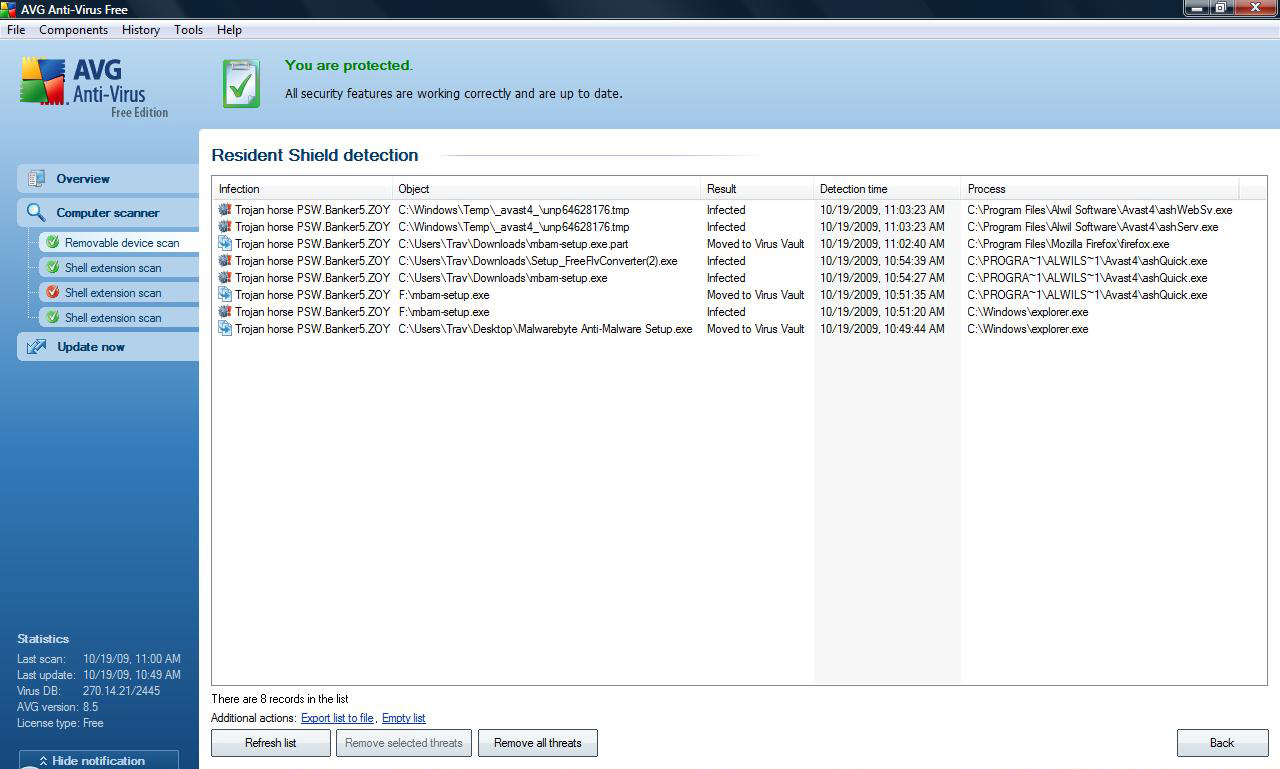Click vault icon of the mbam-setup.exe.part row

[x=225, y=244]
